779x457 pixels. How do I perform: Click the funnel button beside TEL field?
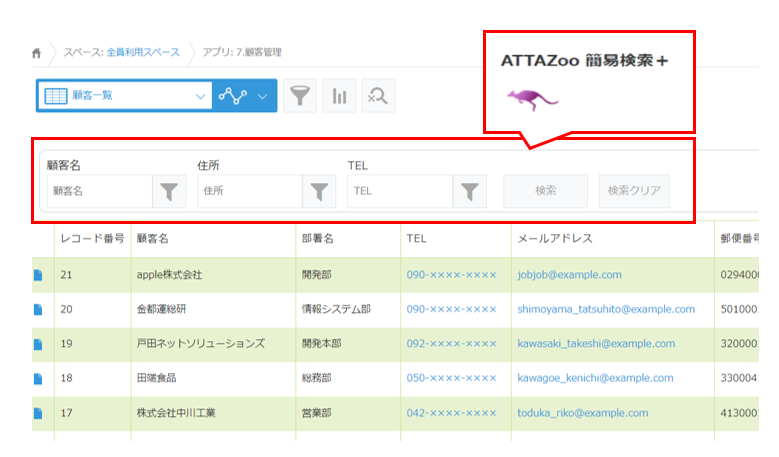[x=468, y=190]
